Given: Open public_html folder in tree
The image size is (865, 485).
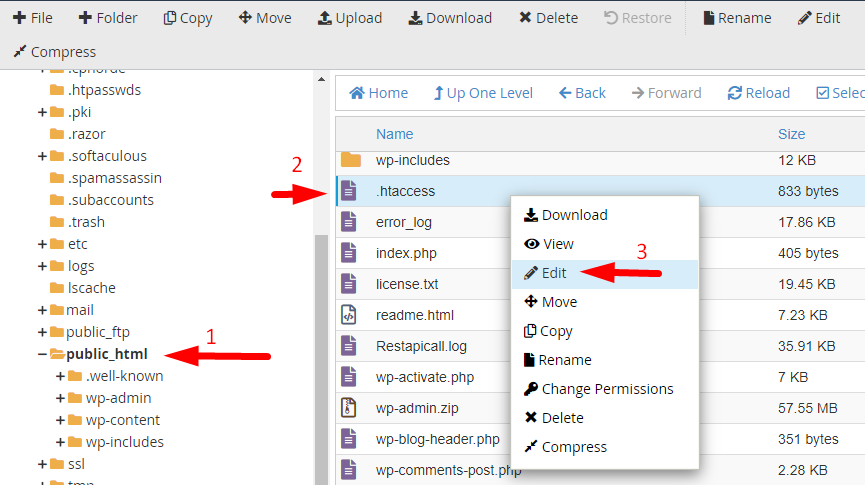Looking at the screenshot, I should coord(107,354).
